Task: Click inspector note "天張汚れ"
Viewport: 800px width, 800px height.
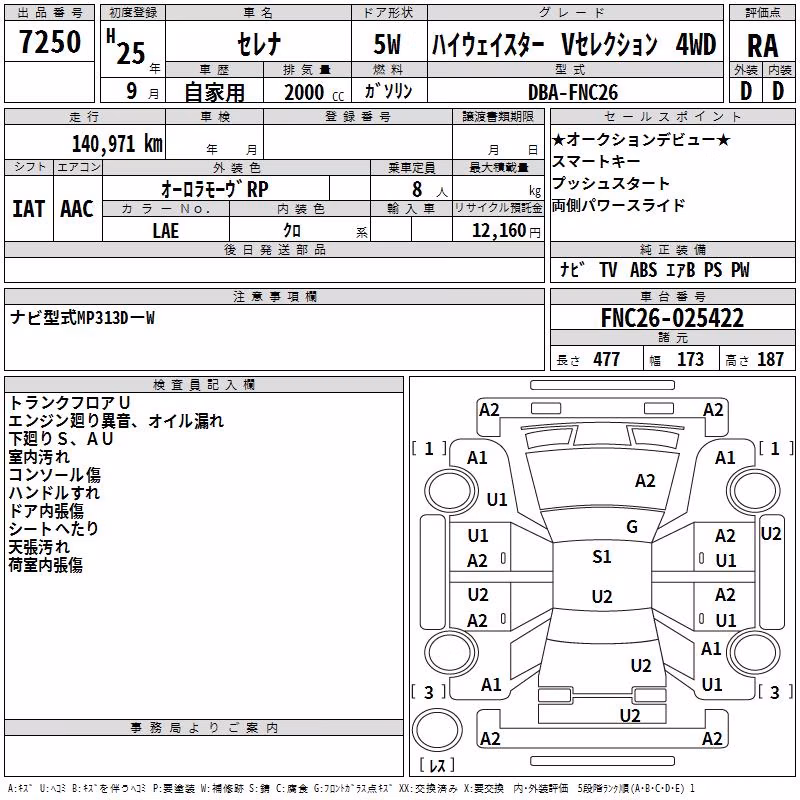Action: (x=39, y=547)
